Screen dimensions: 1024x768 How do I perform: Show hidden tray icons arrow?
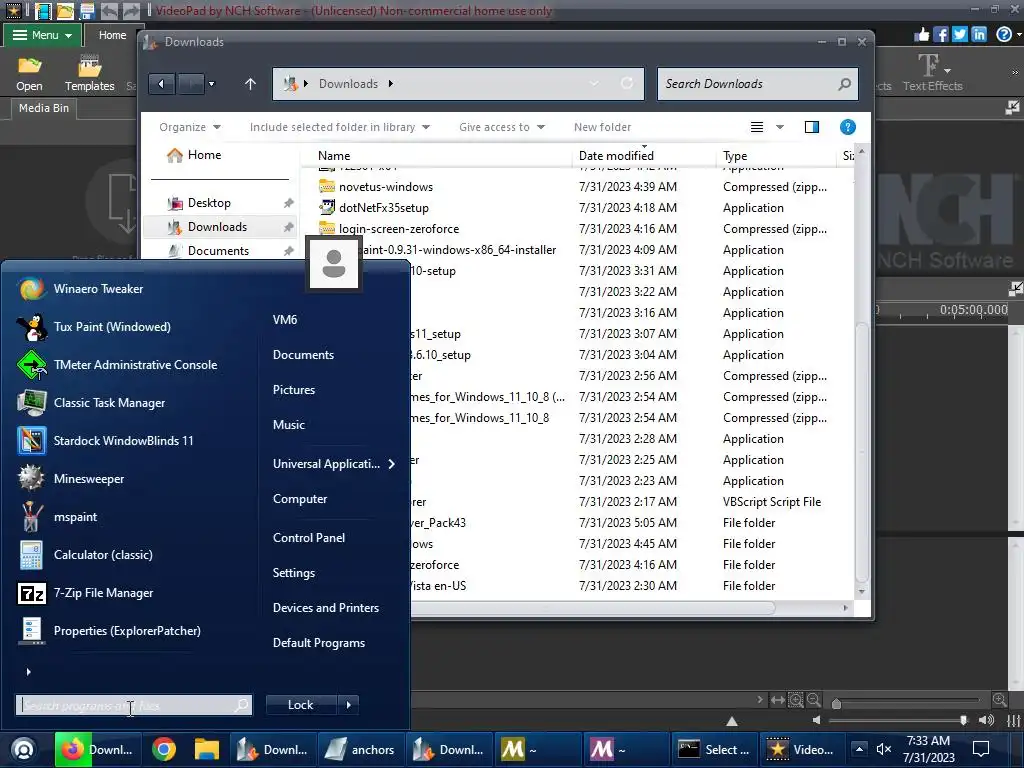pyautogui.click(x=859, y=749)
